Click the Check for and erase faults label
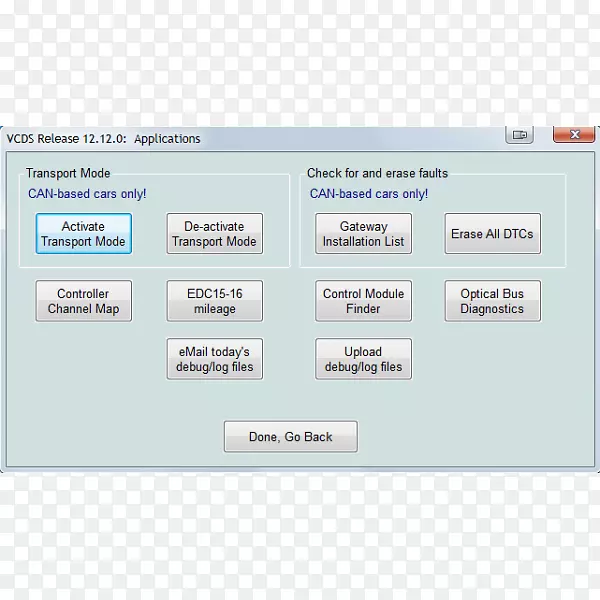 point(377,173)
